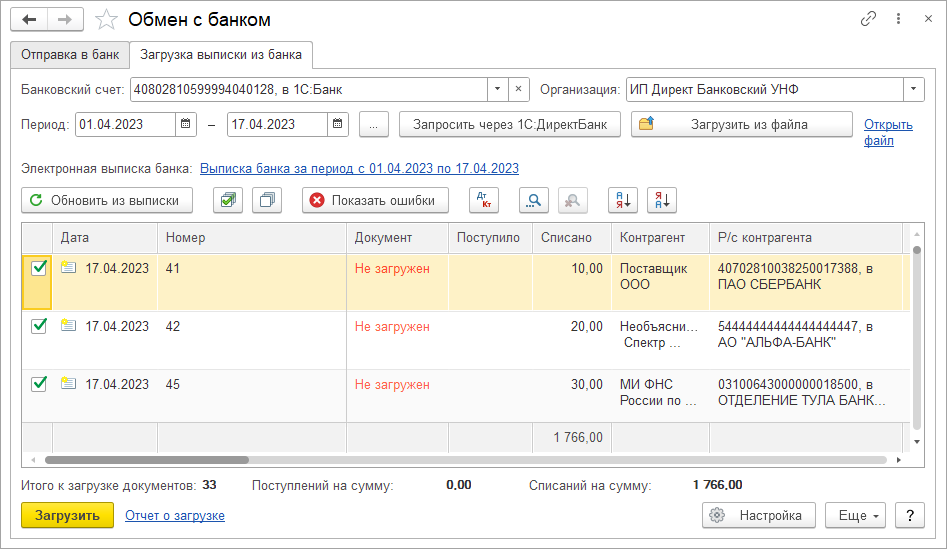
Task: Expand the Организация dropdown list
Action: point(914,90)
